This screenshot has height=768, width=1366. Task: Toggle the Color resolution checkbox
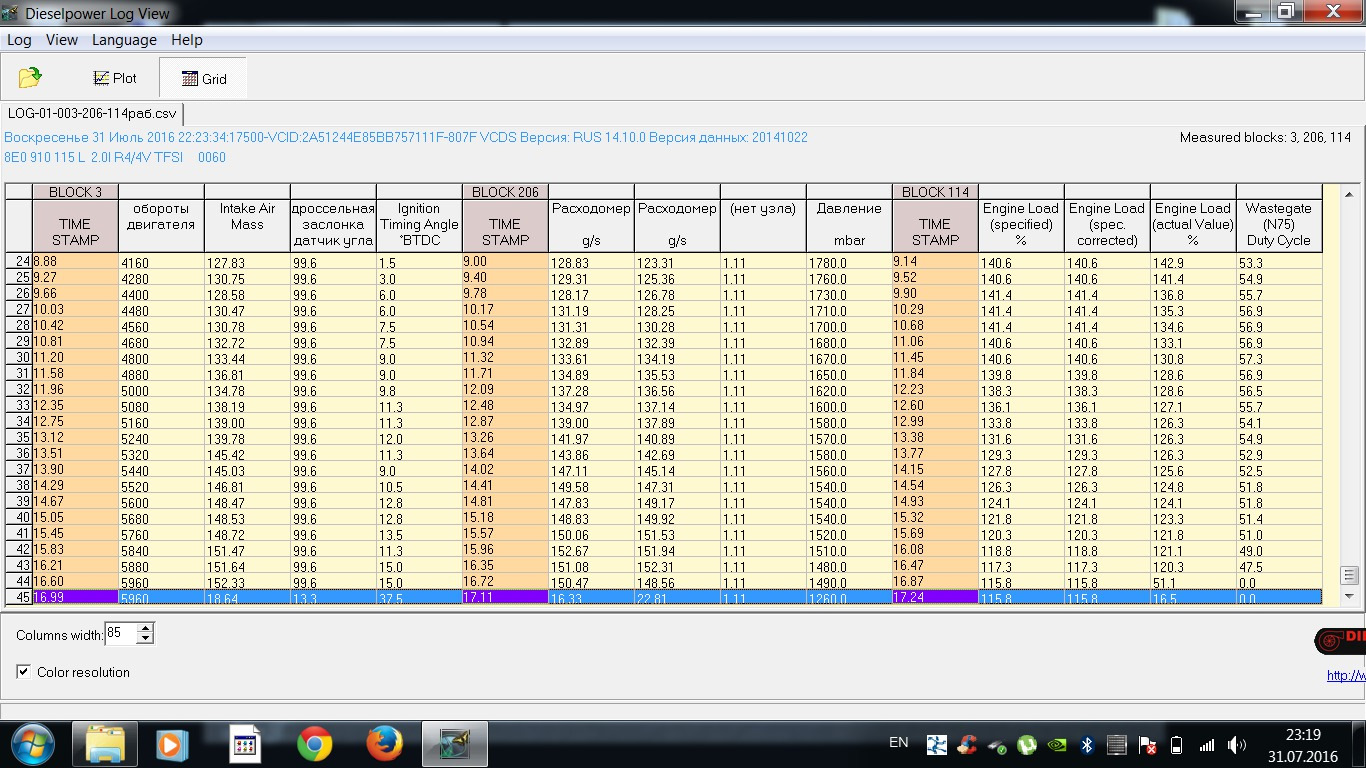pos(23,672)
